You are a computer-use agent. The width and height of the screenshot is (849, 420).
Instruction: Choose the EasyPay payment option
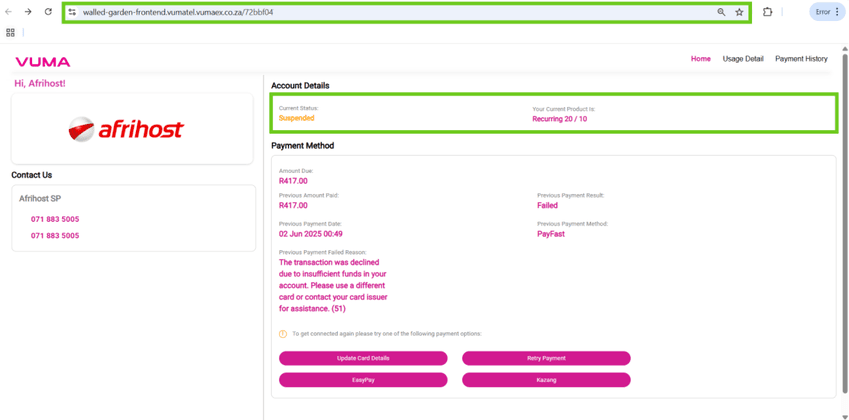click(x=363, y=380)
